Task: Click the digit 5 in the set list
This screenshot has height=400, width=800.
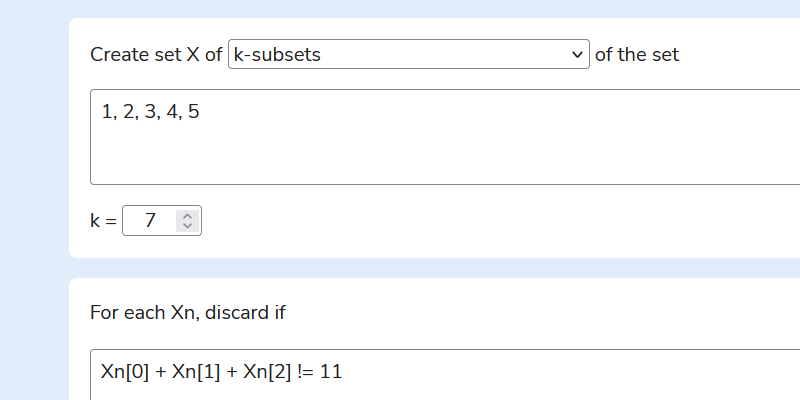Action: 193,111
